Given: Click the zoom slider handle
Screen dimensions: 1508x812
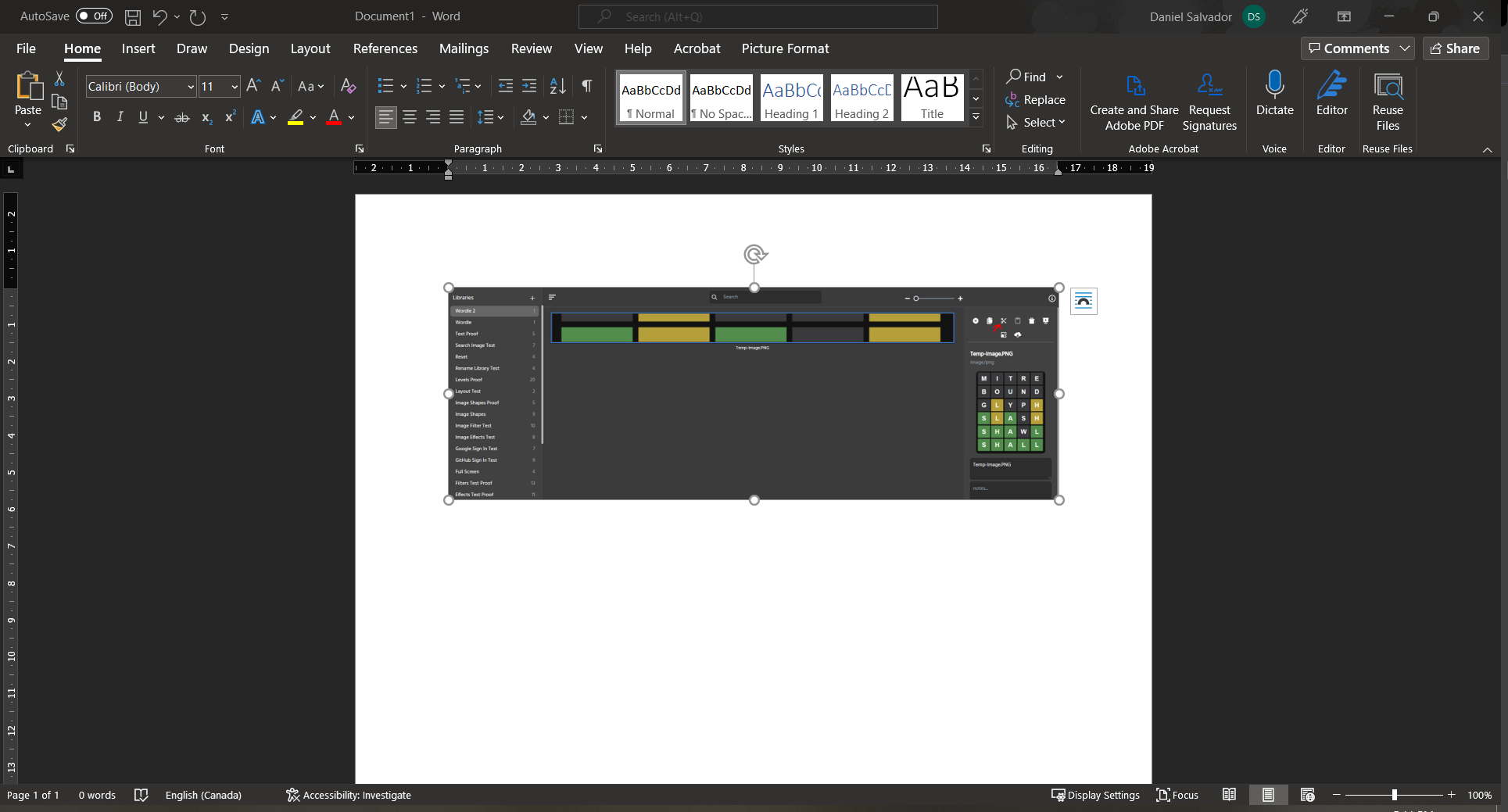Looking at the screenshot, I should tap(1394, 795).
